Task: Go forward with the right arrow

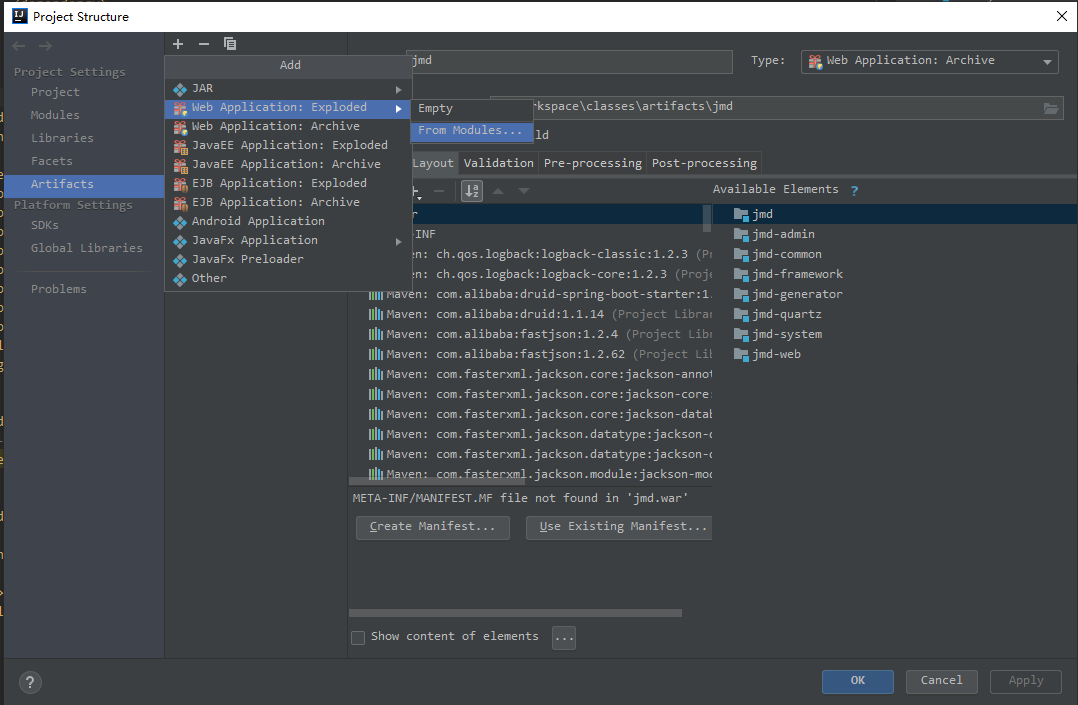Action: (45, 46)
